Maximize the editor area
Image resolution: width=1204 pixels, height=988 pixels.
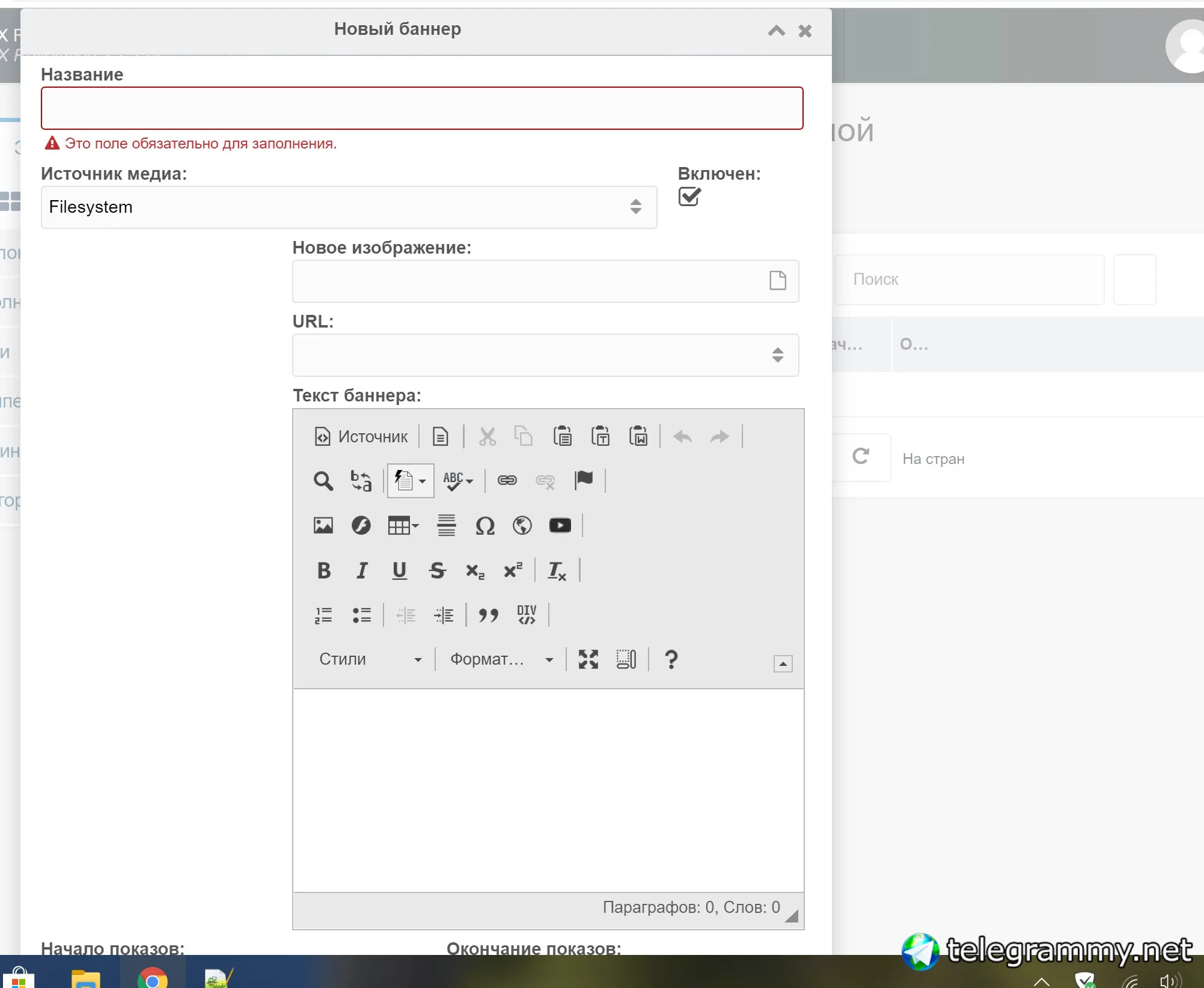pyautogui.click(x=588, y=659)
